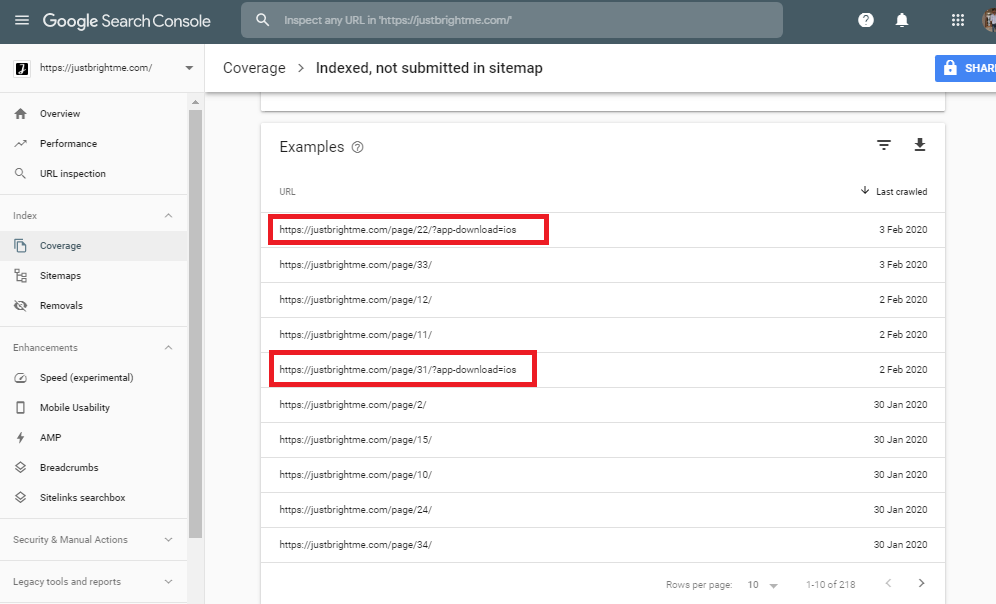Open the user account avatar
Image resolution: width=996 pixels, height=604 pixels.
tap(989, 20)
